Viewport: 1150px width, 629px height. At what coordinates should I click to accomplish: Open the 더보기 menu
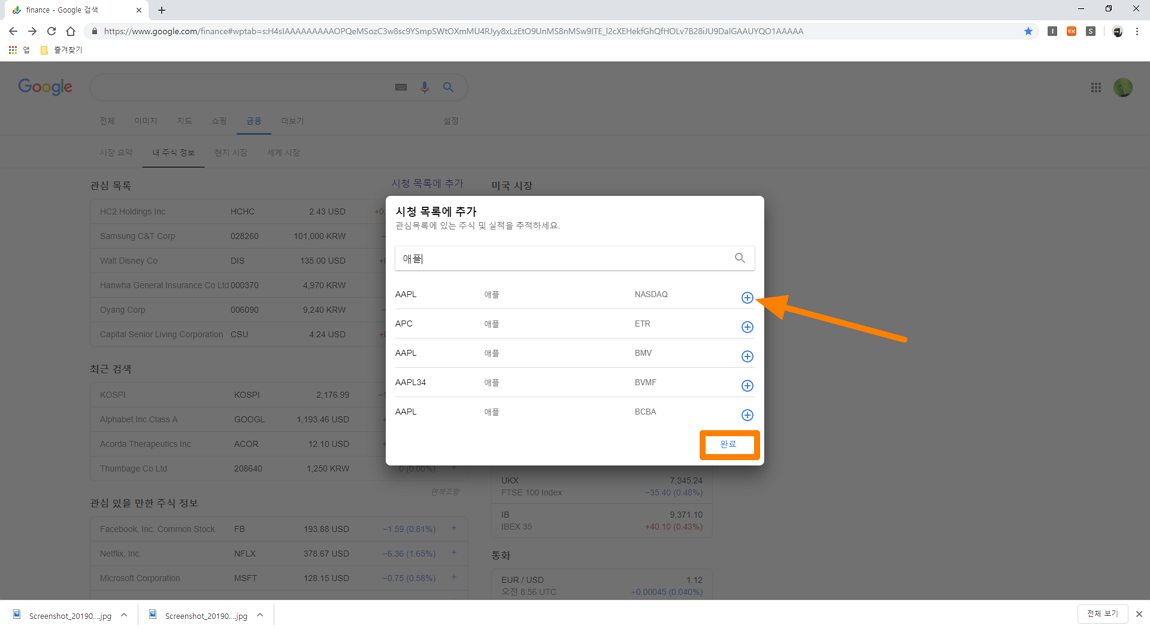[292, 121]
